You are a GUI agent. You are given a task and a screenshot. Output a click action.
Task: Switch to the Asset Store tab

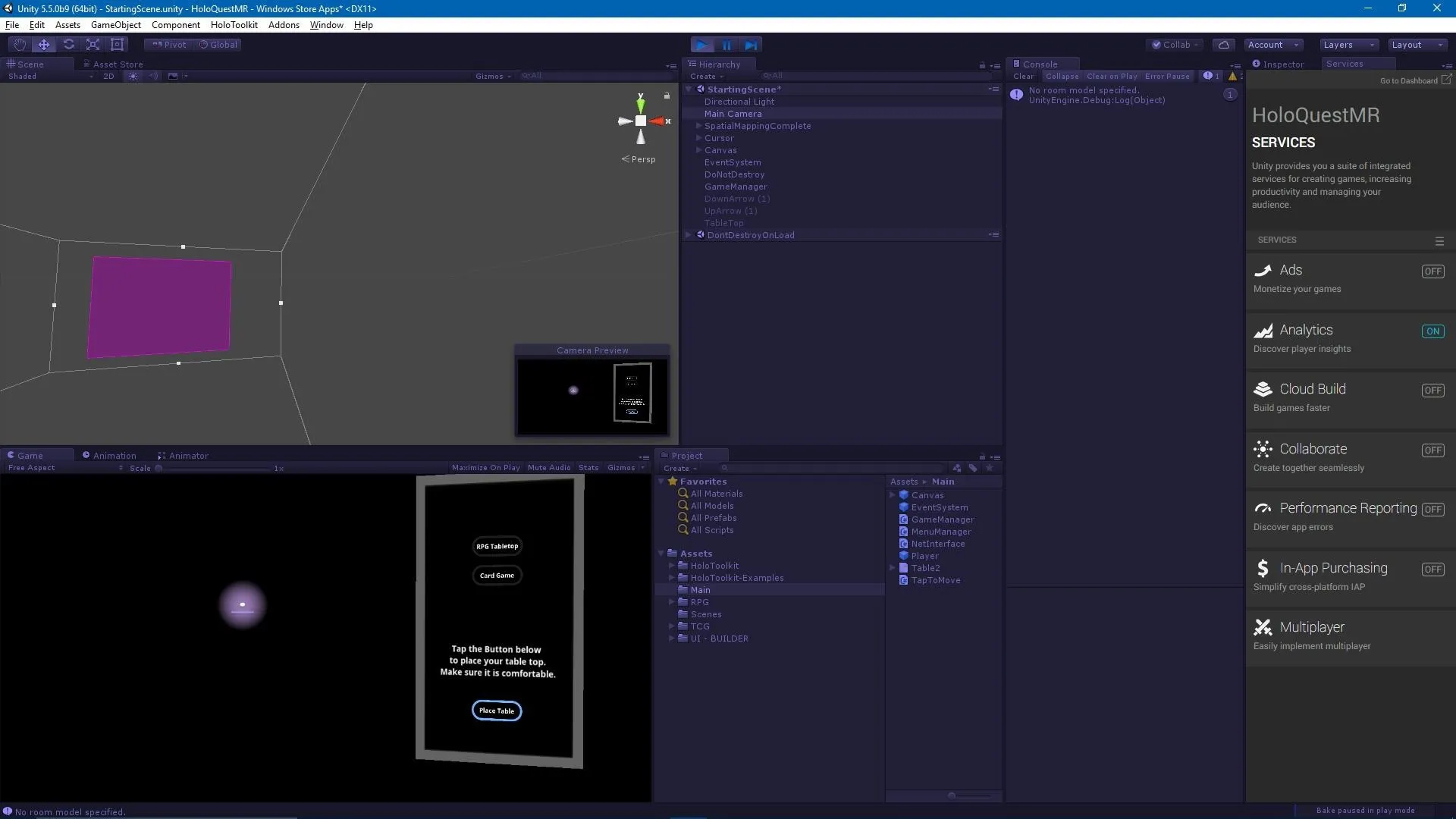click(112, 64)
